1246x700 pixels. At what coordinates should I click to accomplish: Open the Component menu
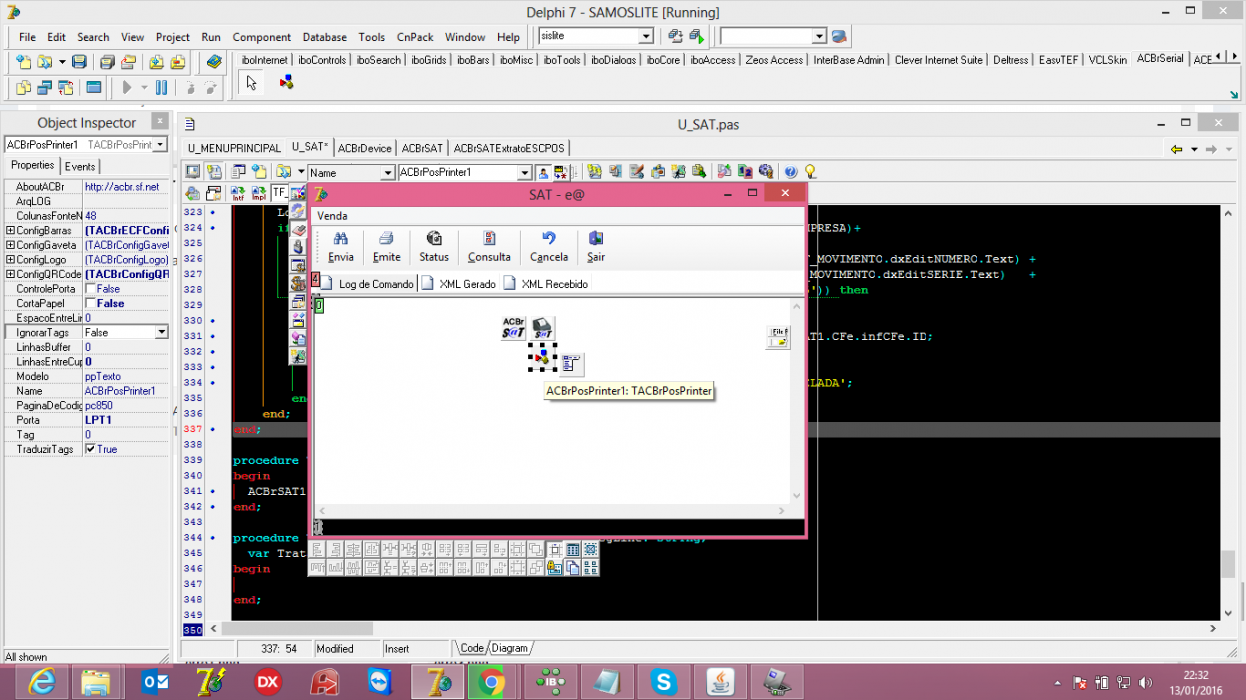pos(262,37)
